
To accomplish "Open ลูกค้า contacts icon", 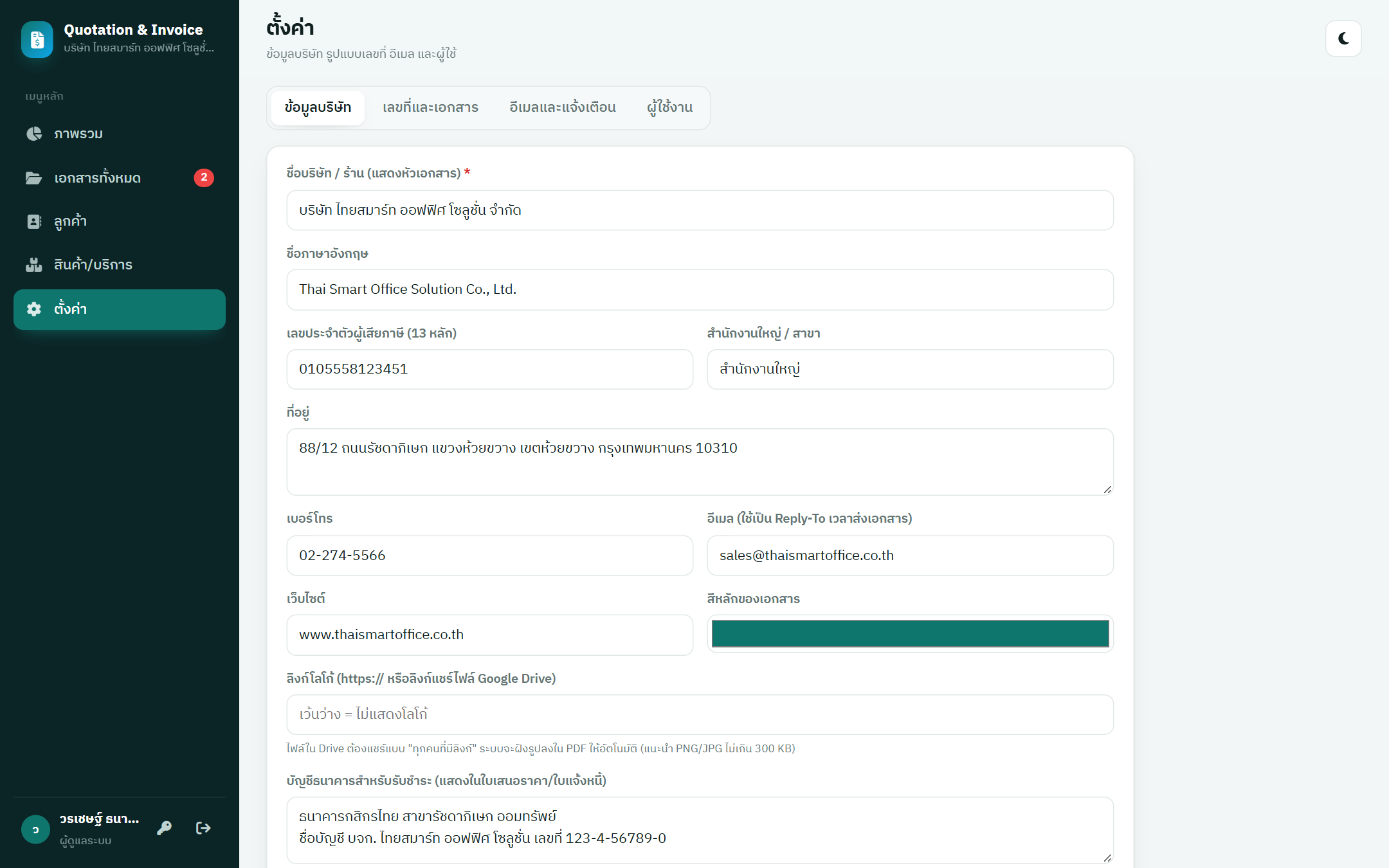I will pos(34,221).
